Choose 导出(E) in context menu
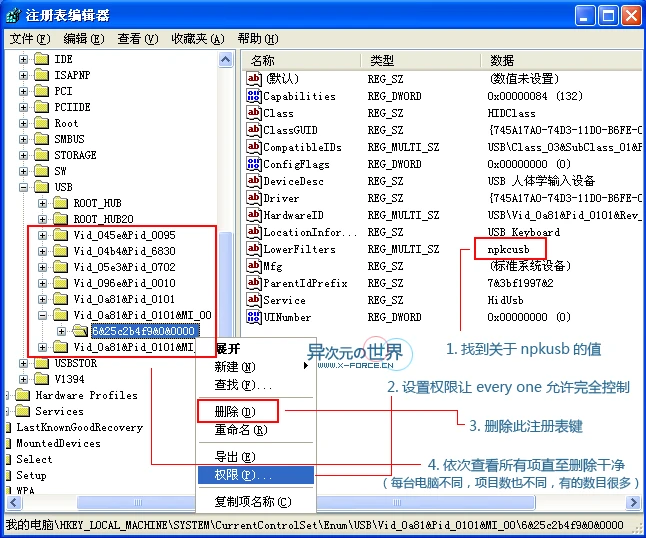 (x=256, y=456)
